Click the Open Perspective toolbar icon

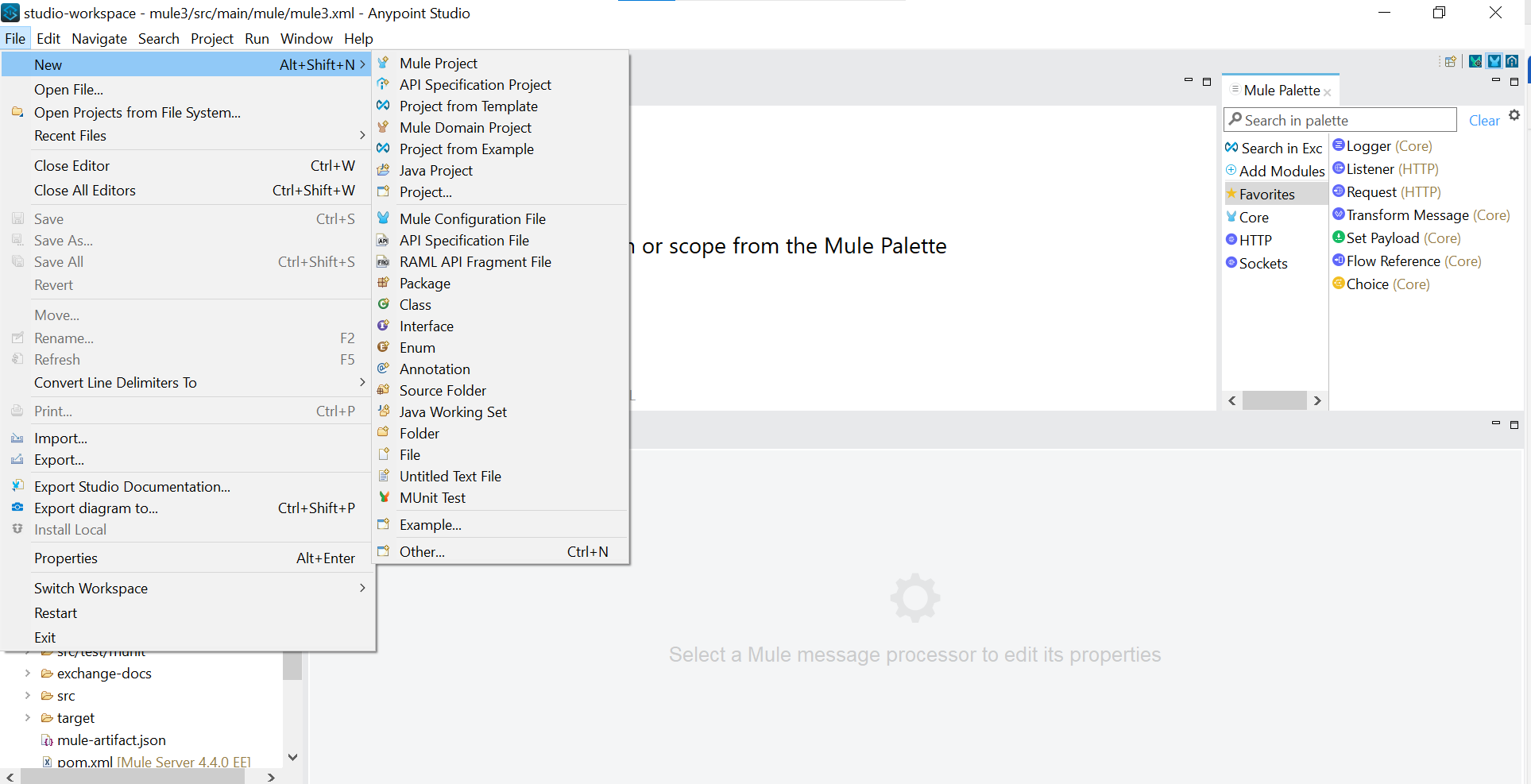(x=1450, y=61)
